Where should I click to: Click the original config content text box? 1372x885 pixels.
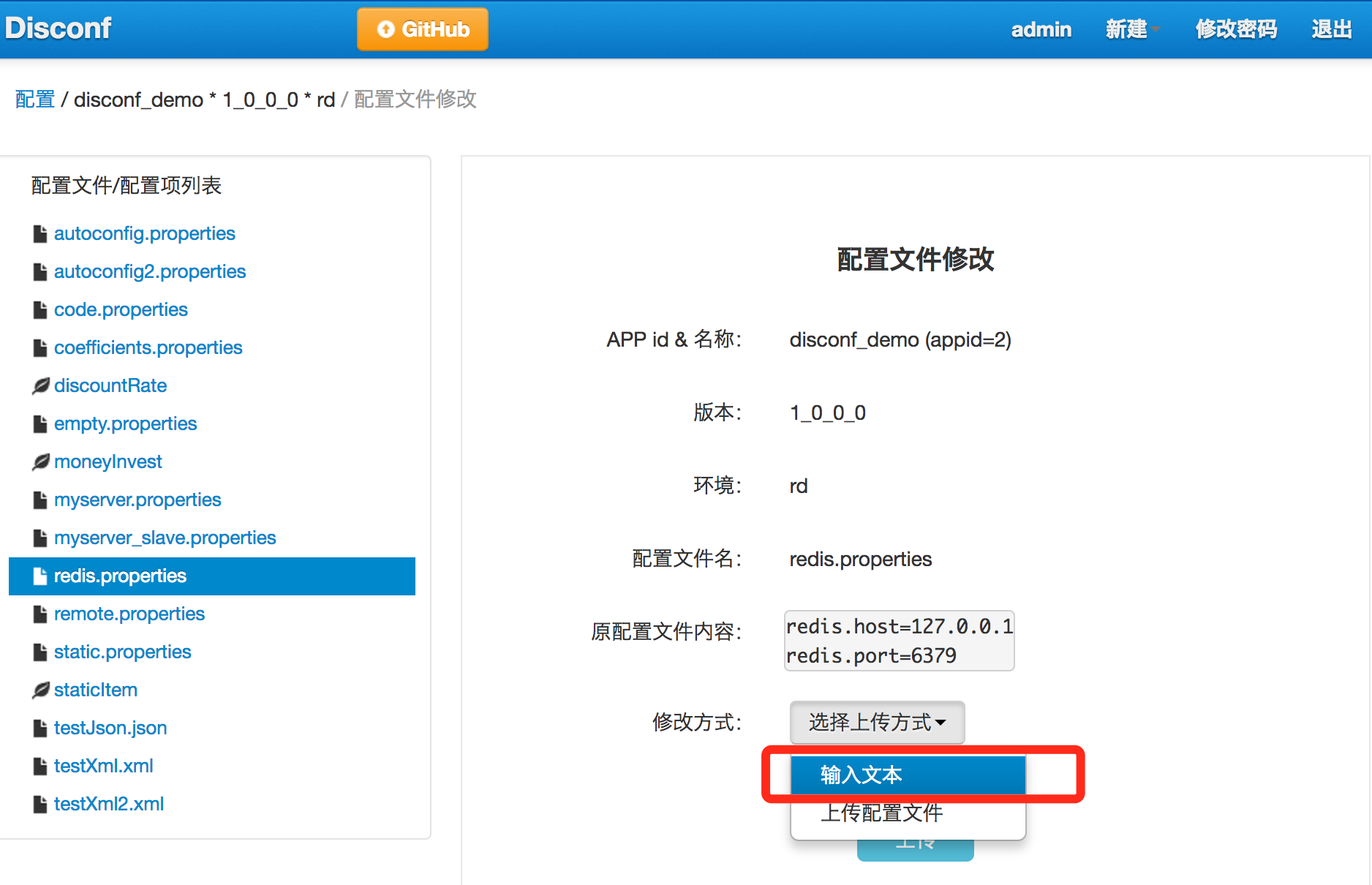[900, 641]
